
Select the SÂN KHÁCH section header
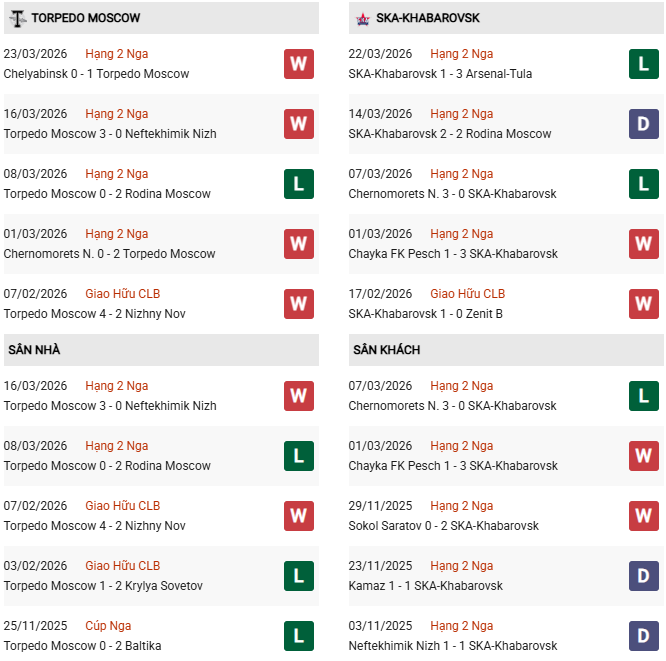(386, 350)
